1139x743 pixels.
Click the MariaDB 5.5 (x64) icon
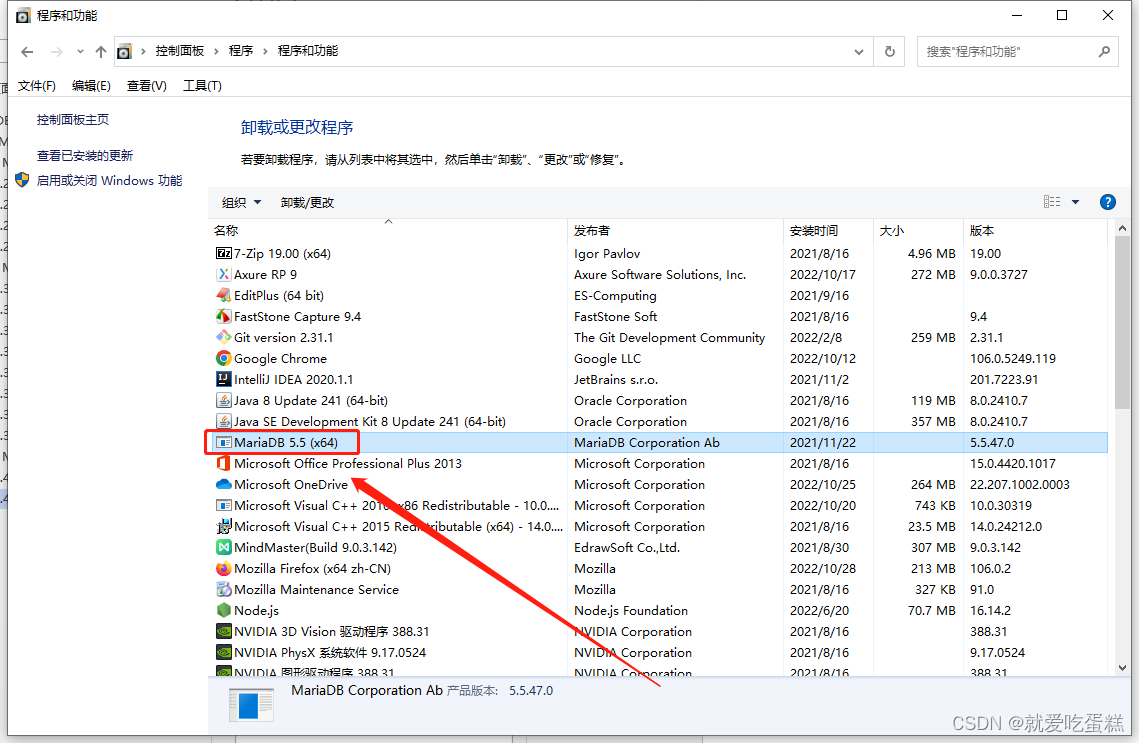(224, 442)
